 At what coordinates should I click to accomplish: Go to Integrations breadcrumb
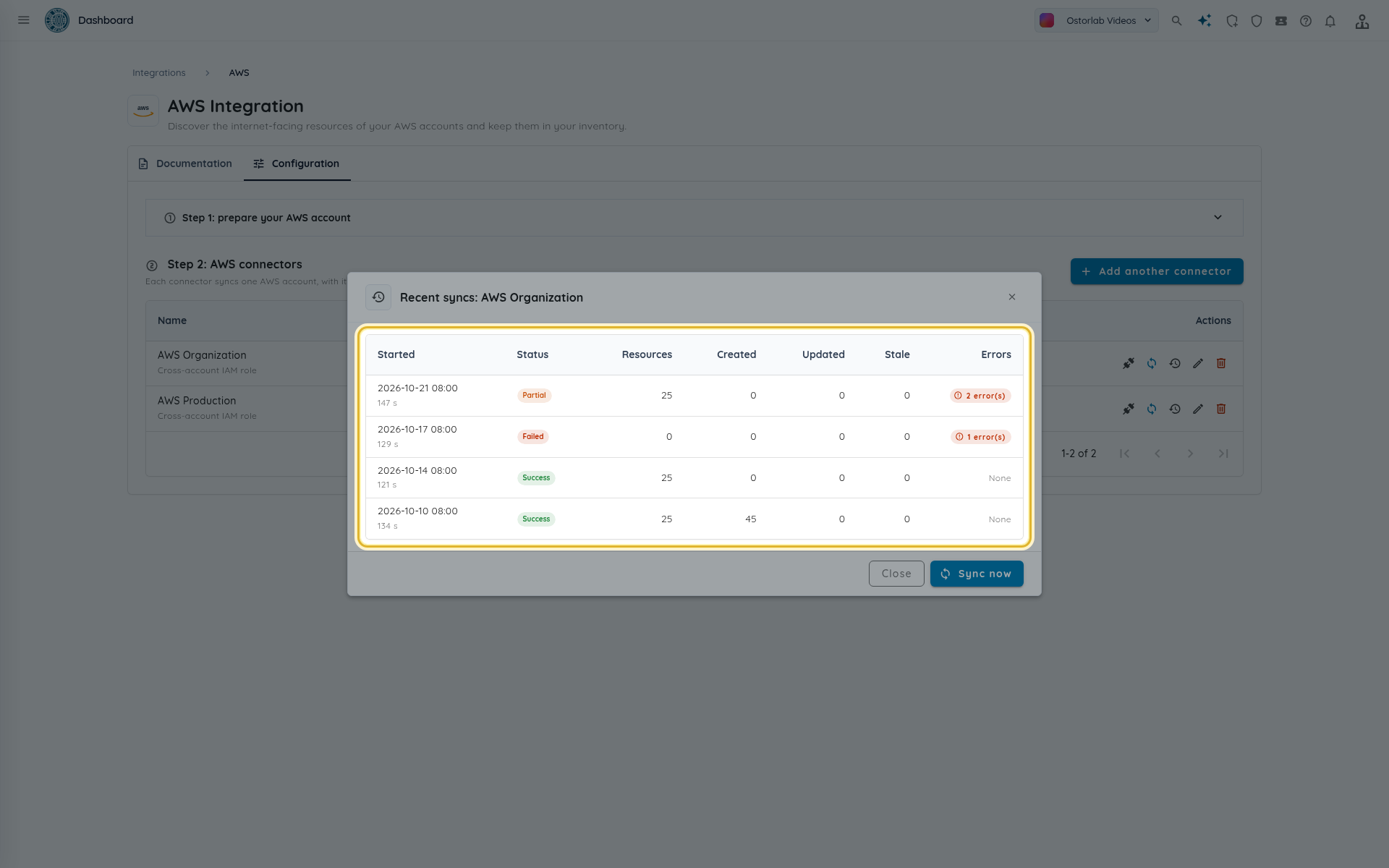(x=159, y=73)
